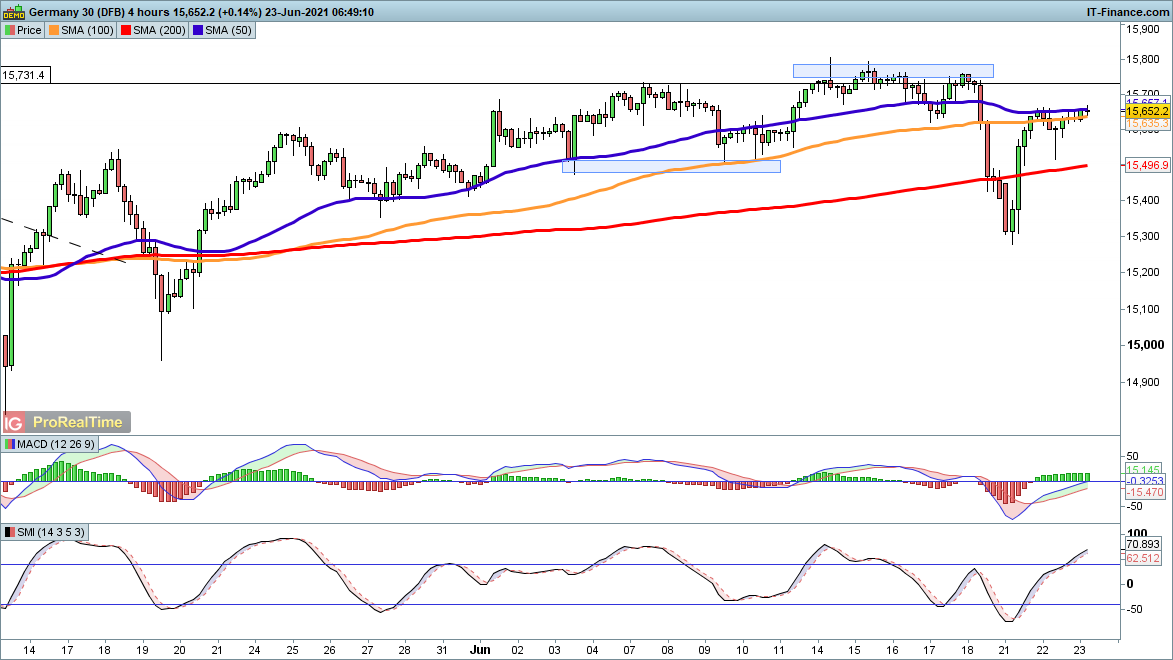Click the MACD indicator multicolor icon

pyautogui.click(x=10, y=444)
